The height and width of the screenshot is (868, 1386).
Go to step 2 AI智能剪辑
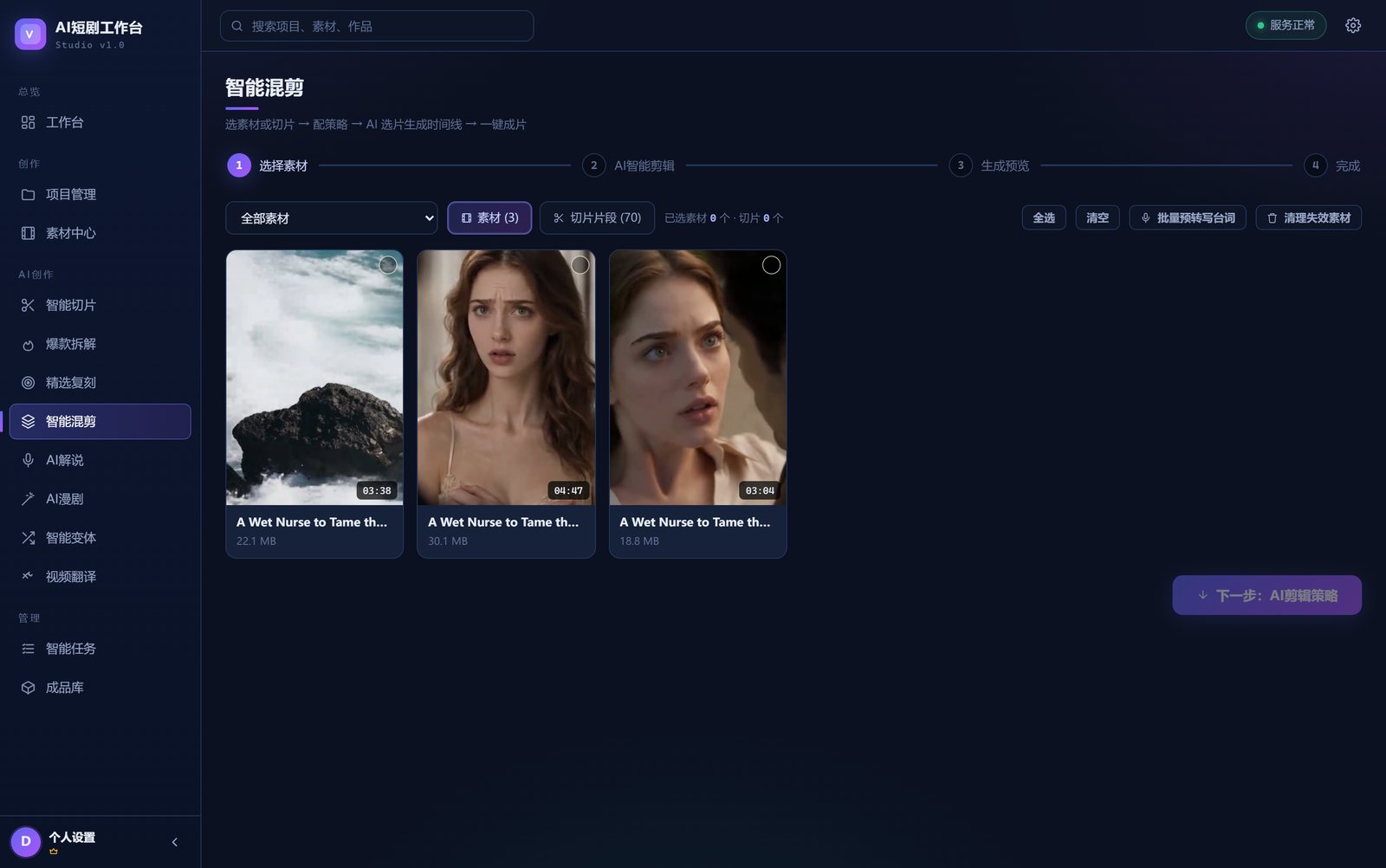(x=629, y=165)
